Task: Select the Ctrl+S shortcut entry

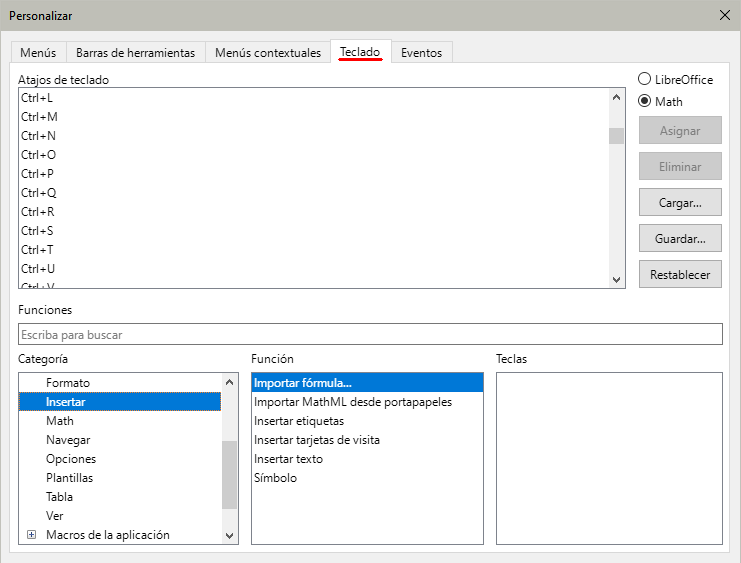Action: coord(38,231)
